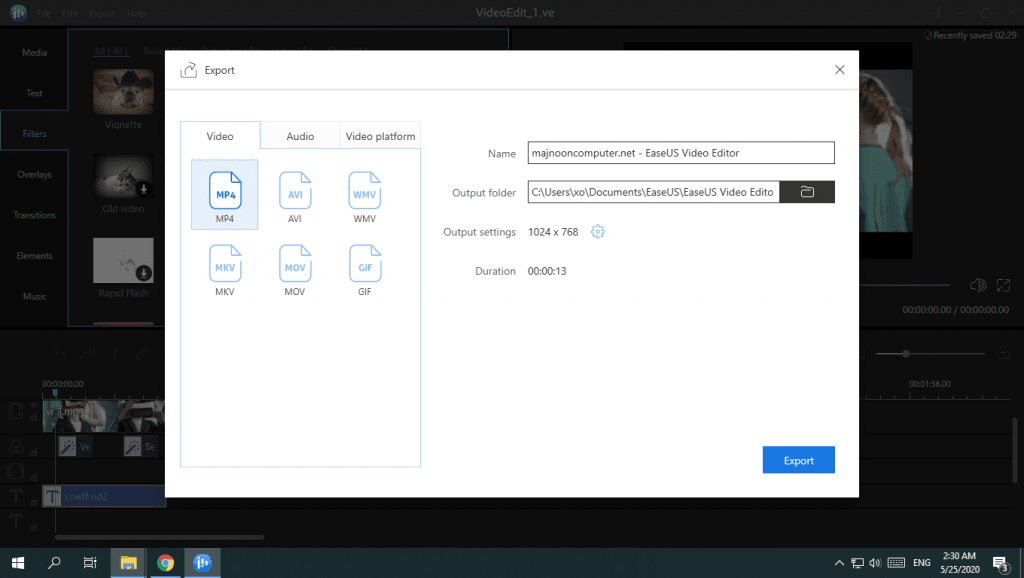Show hidden system tray icons

tap(839, 563)
